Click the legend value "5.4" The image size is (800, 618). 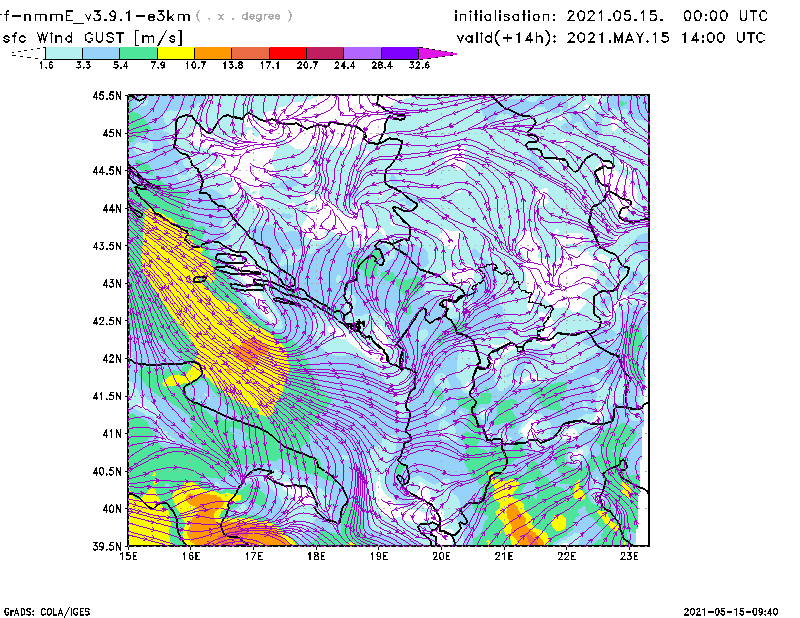click(x=121, y=65)
